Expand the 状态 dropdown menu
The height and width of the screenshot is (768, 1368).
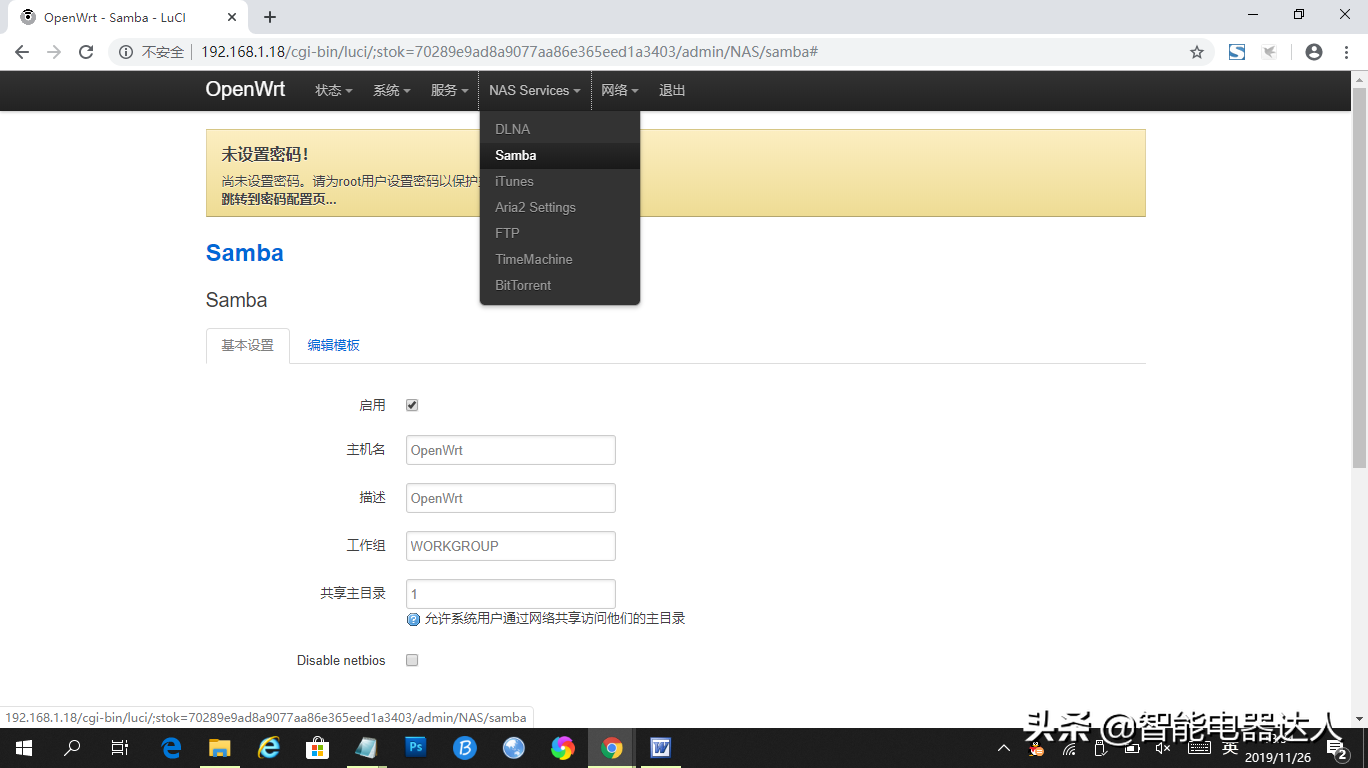click(333, 90)
